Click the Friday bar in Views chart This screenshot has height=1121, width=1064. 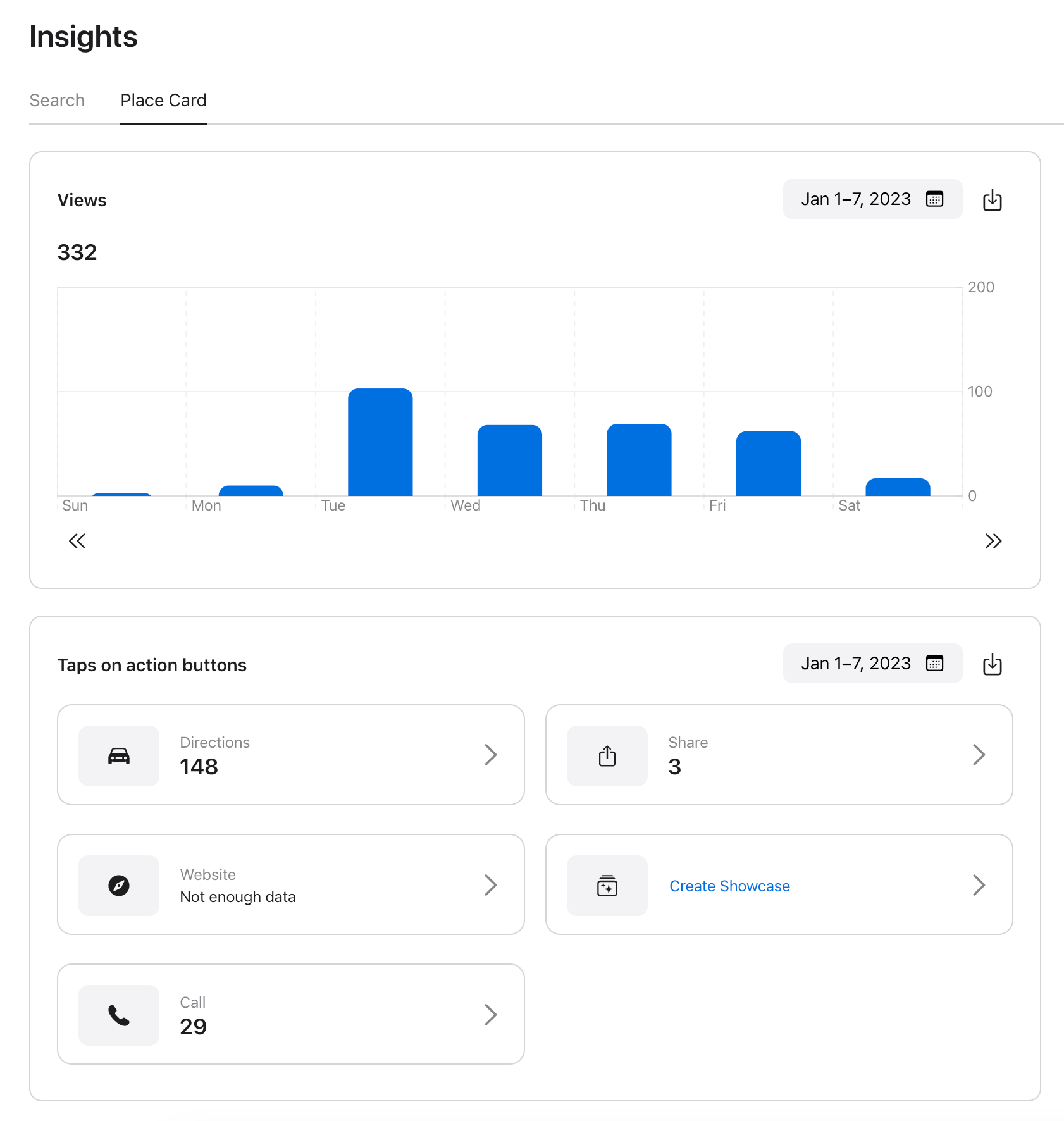point(768,464)
